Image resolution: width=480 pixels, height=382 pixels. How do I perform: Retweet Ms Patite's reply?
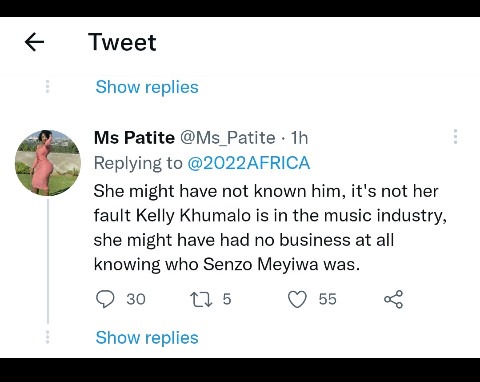201,299
